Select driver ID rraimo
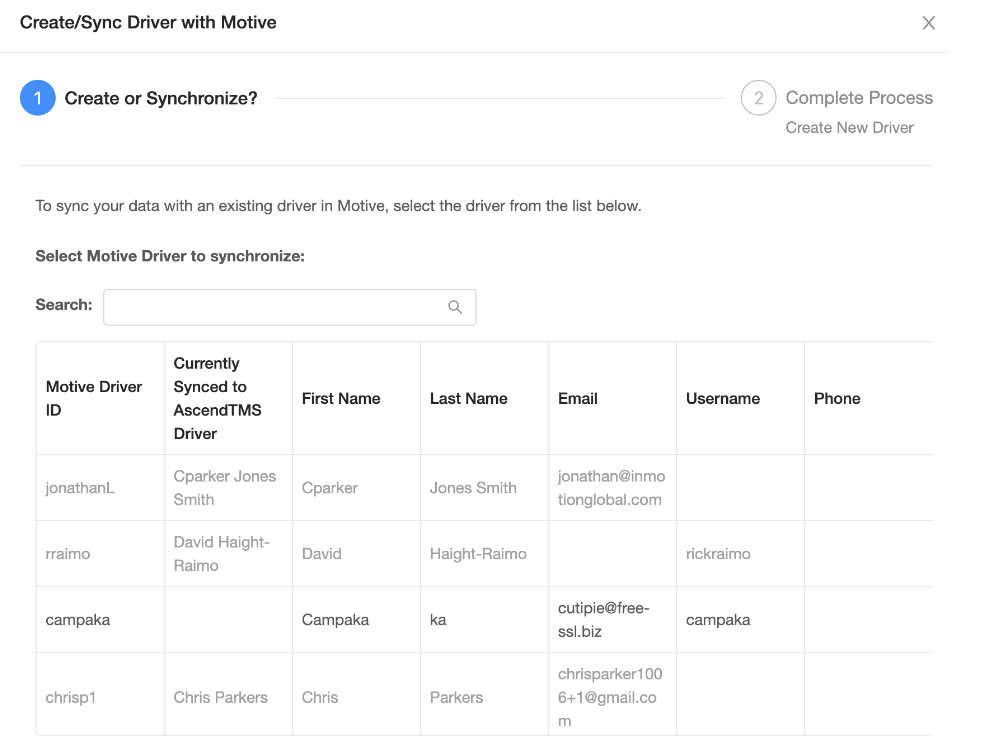The height and width of the screenshot is (748, 986). click(x=68, y=554)
